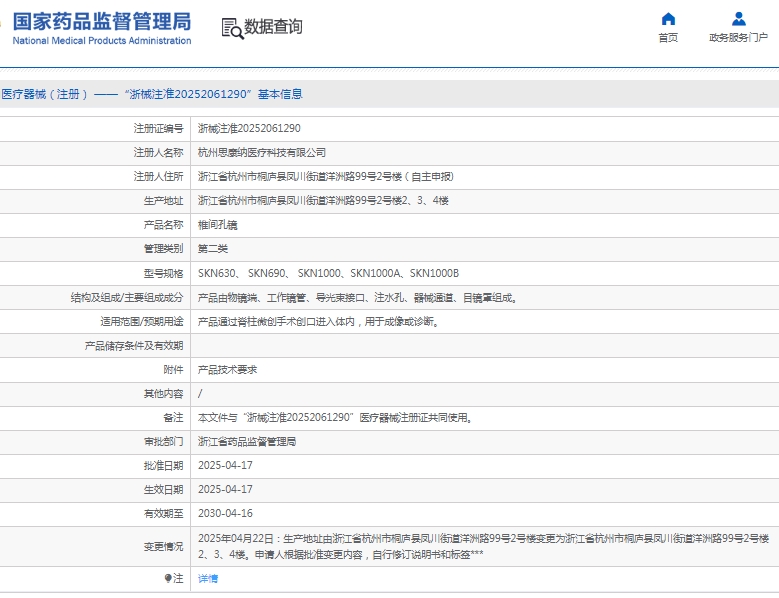Click the 备注 remark text

[335, 418]
